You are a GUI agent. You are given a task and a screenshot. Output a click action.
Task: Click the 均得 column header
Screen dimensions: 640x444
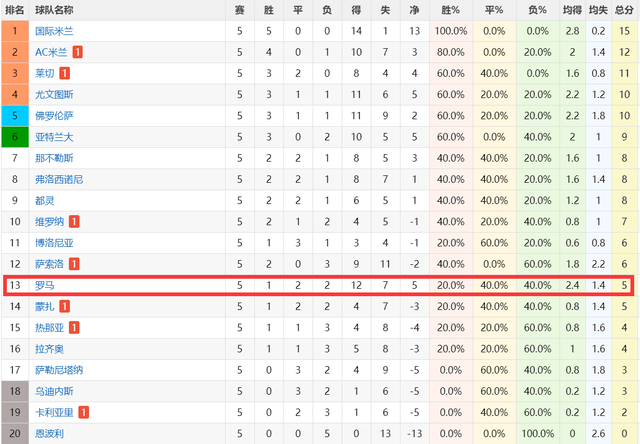click(572, 10)
